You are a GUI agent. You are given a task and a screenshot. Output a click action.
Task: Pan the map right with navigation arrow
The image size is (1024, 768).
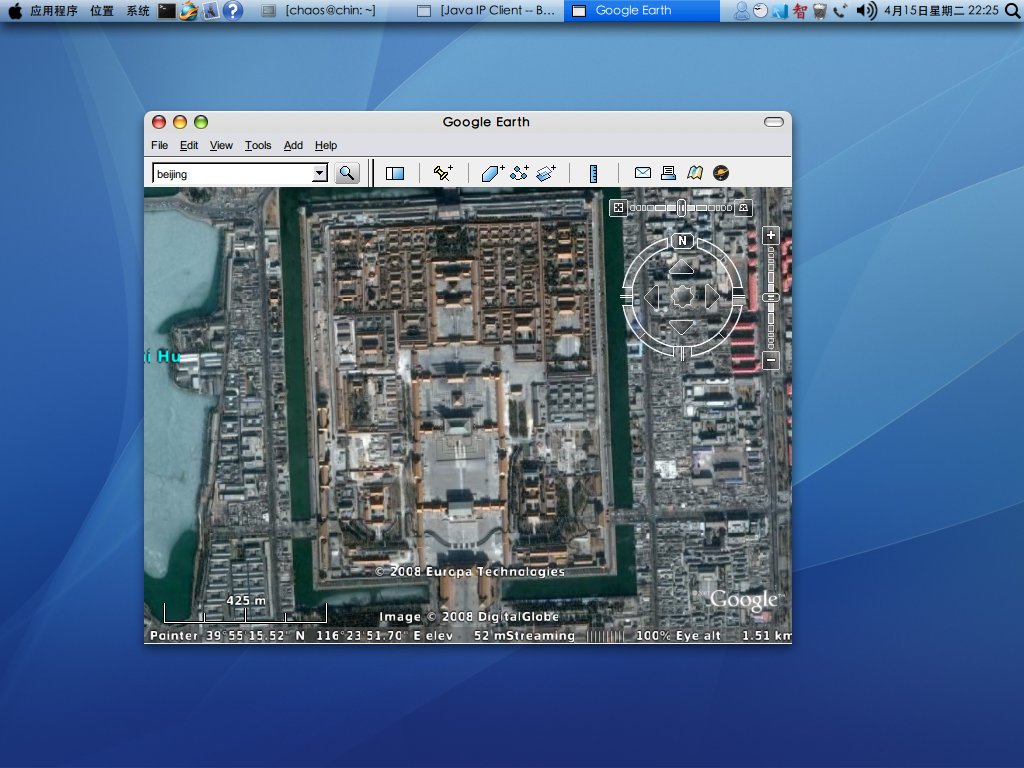coord(712,297)
